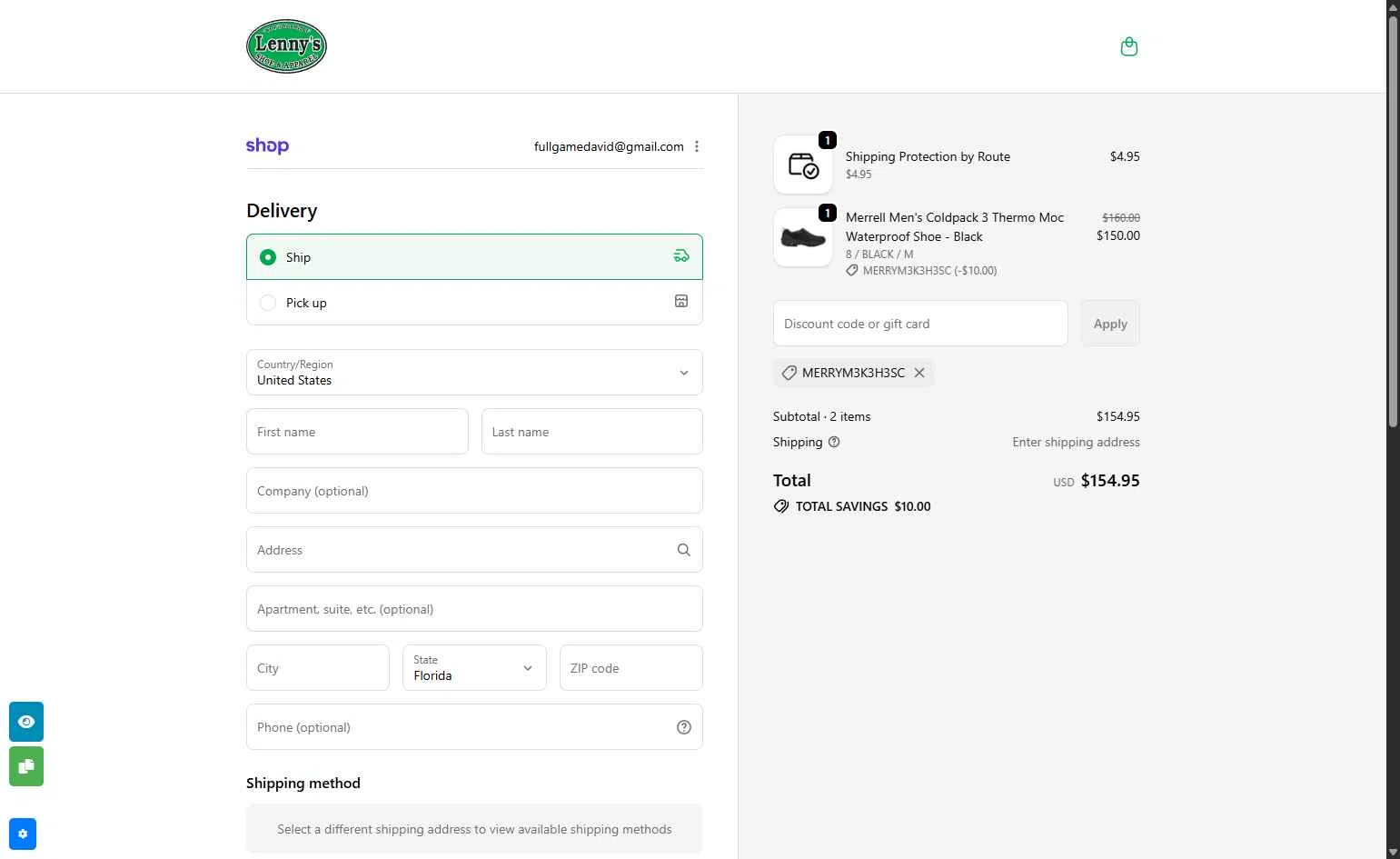Click the Shipping Protection by Route thumbnail
The image size is (1400, 859).
tap(803, 165)
